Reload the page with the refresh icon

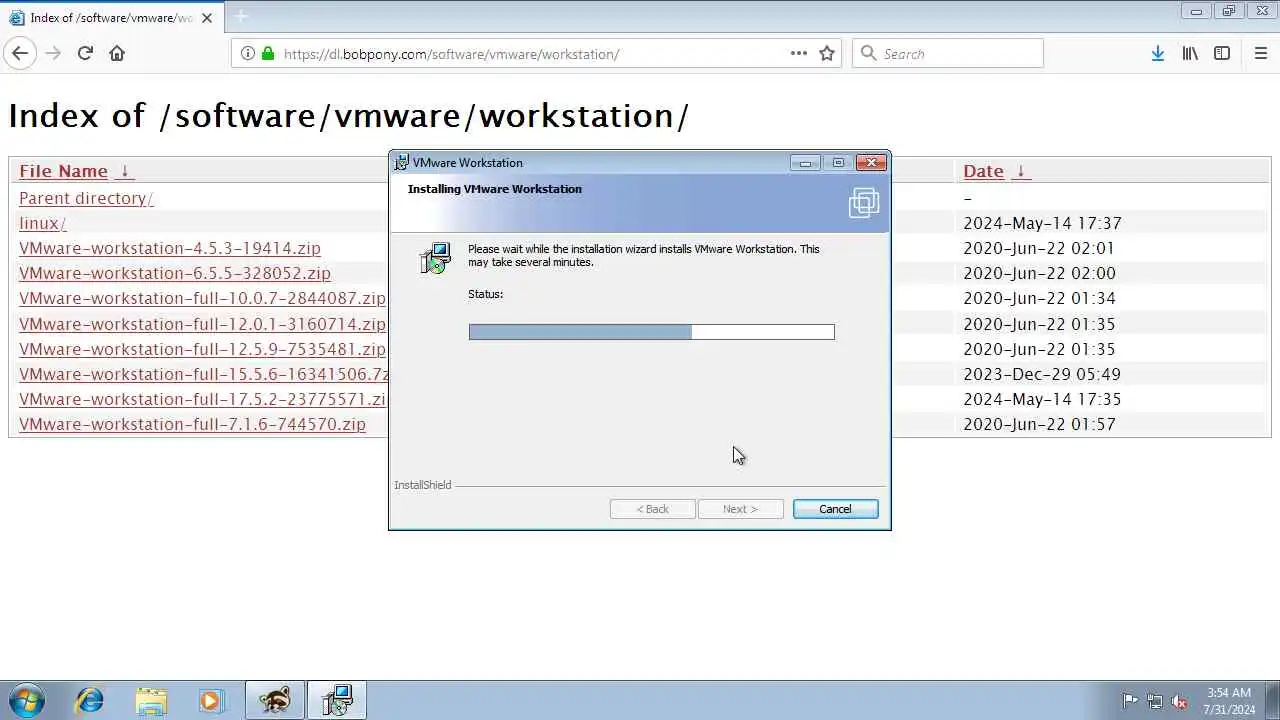coord(85,54)
